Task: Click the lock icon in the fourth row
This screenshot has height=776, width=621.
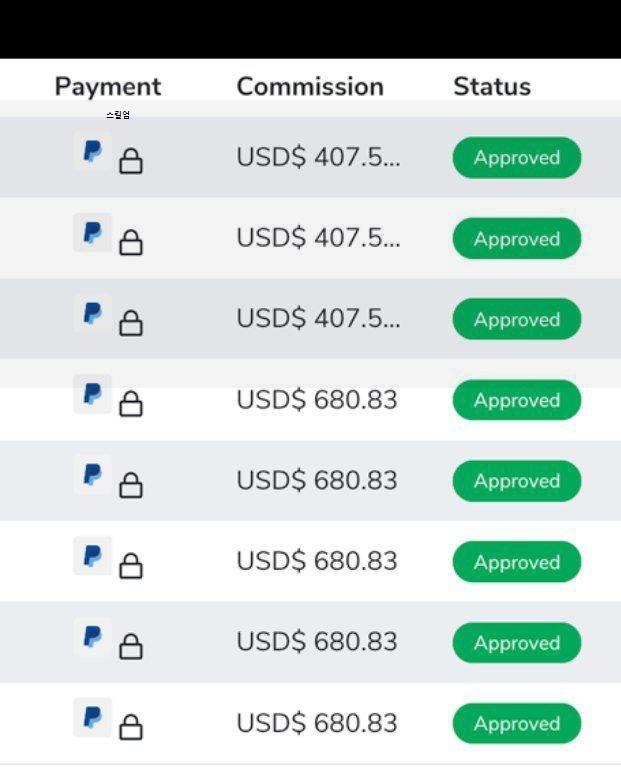Action: (131, 404)
